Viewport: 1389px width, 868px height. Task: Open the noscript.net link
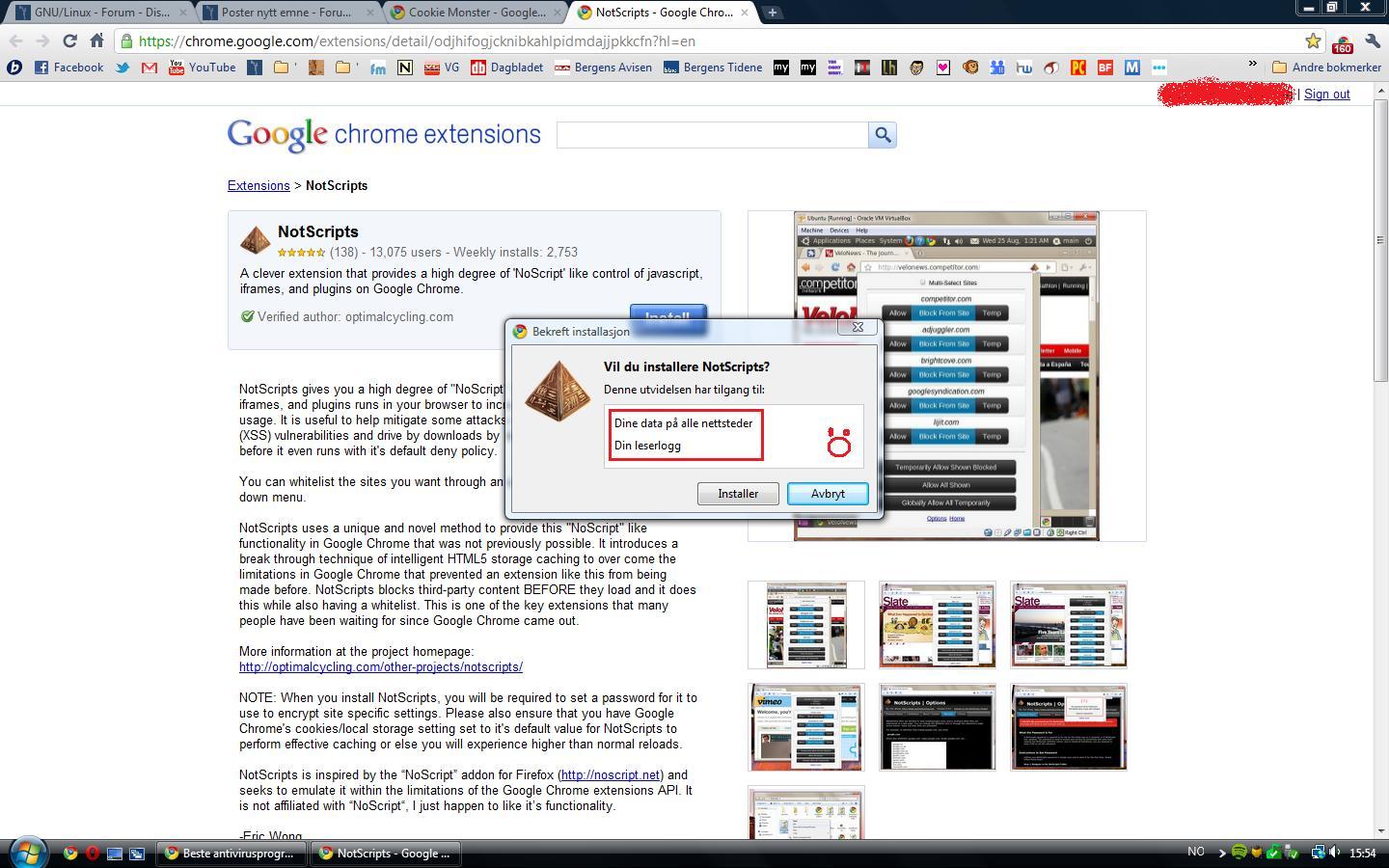coord(611,775)
